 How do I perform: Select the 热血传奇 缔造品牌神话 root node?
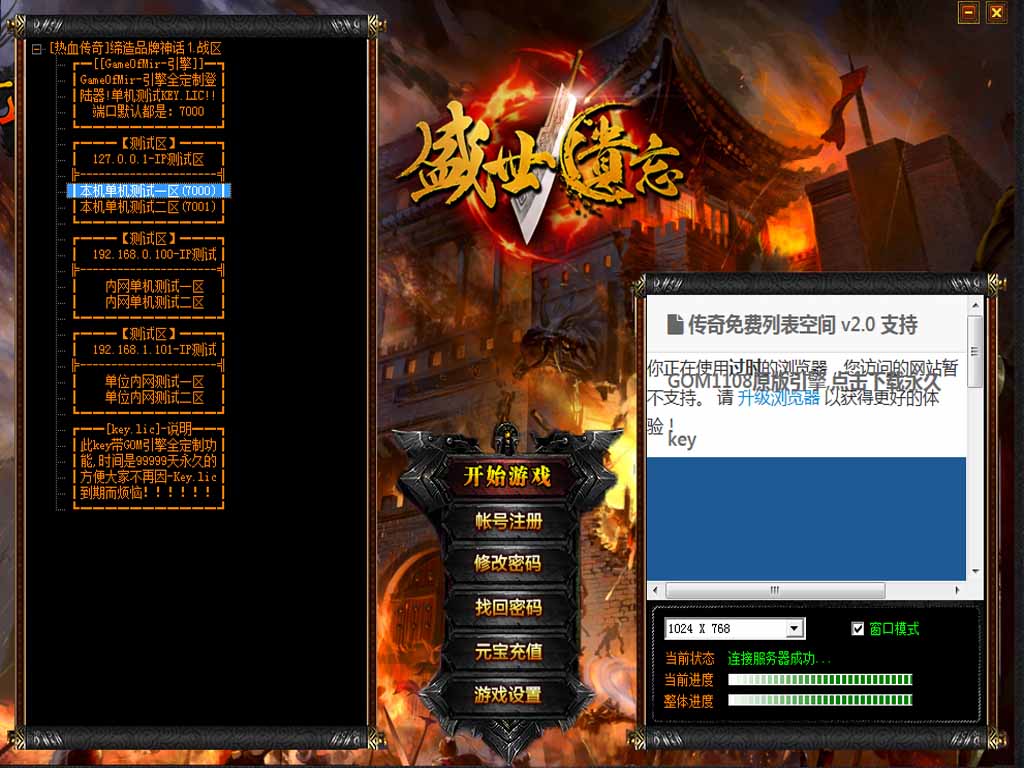[x=135, y=48]
